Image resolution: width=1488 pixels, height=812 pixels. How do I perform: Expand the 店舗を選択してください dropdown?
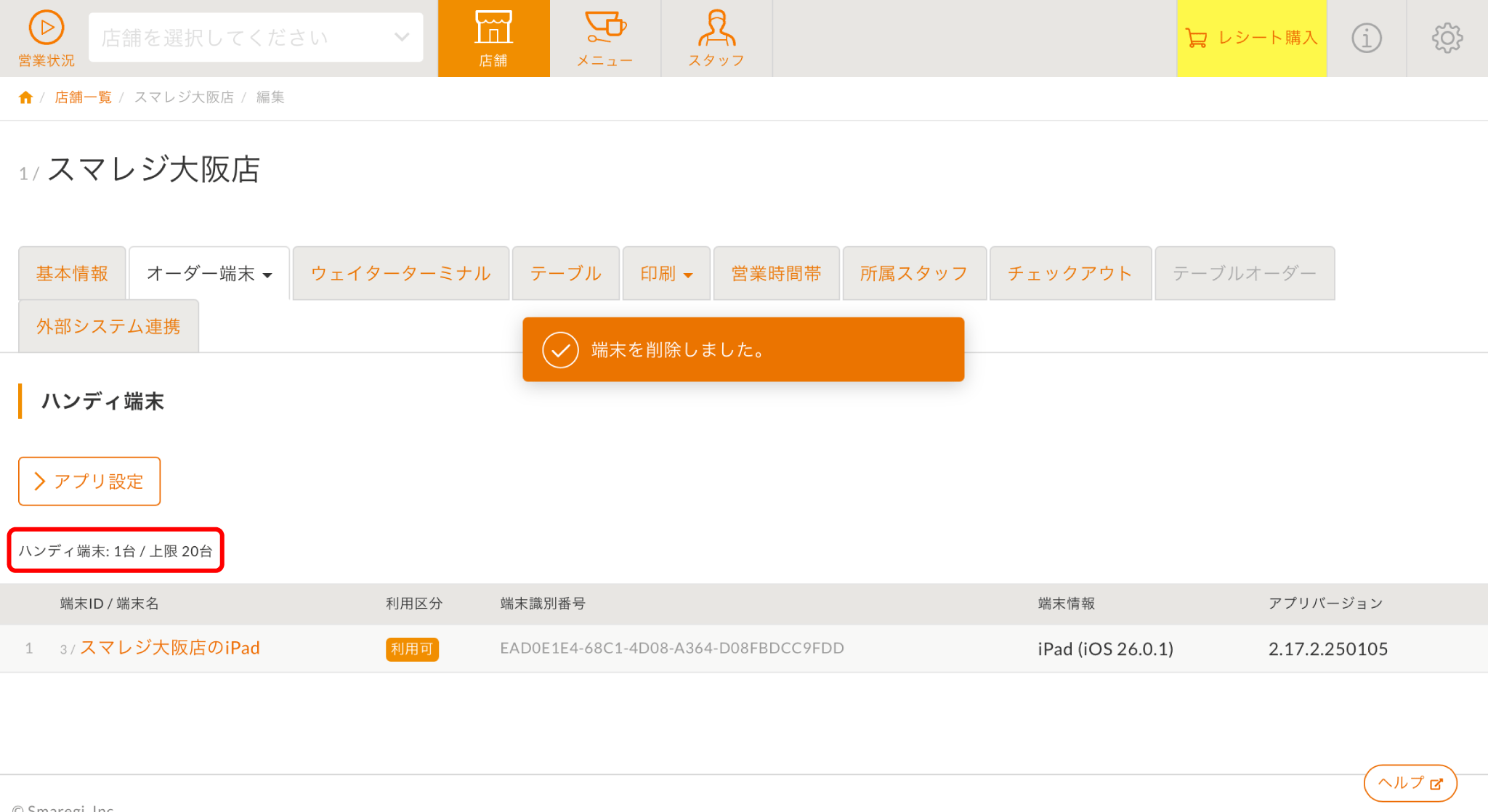[x=256, y=37]
